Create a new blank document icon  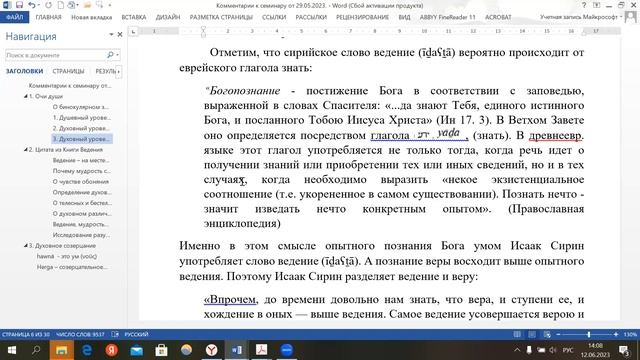tap(60, 5)
